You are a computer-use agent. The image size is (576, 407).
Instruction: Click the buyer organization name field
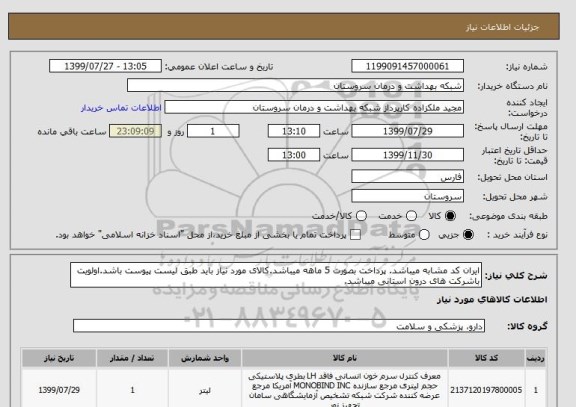pos(295,86)
